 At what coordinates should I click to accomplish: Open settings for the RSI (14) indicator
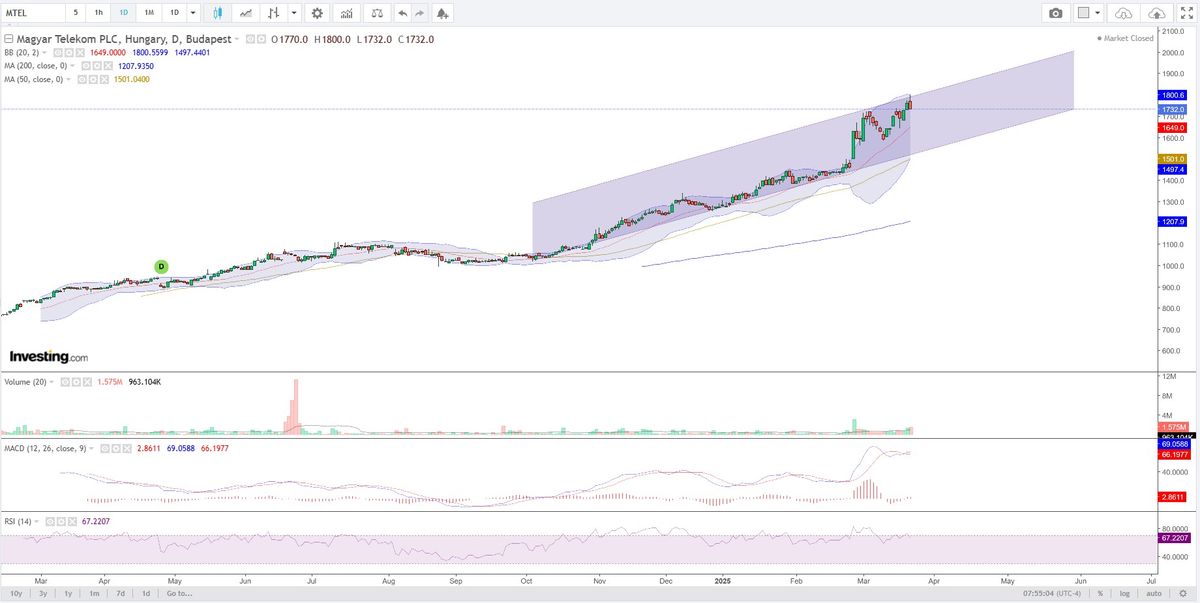(x=62, y=521)
